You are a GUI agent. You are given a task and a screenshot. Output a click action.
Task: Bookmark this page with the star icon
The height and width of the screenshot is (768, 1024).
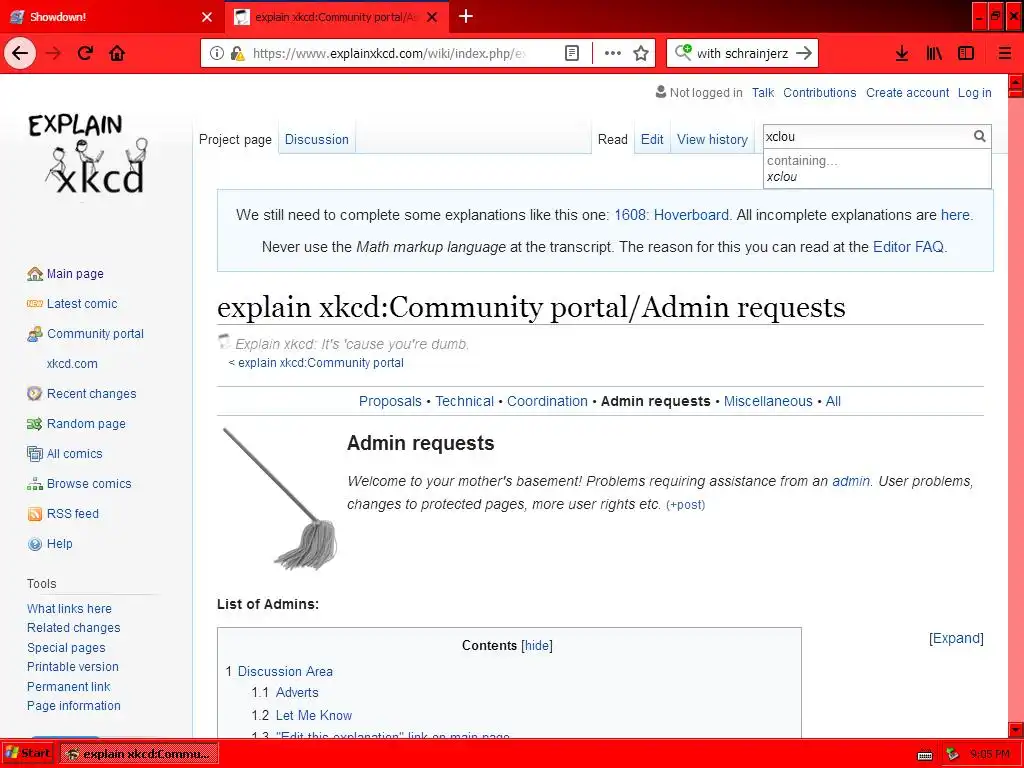(x=641, y=54)
